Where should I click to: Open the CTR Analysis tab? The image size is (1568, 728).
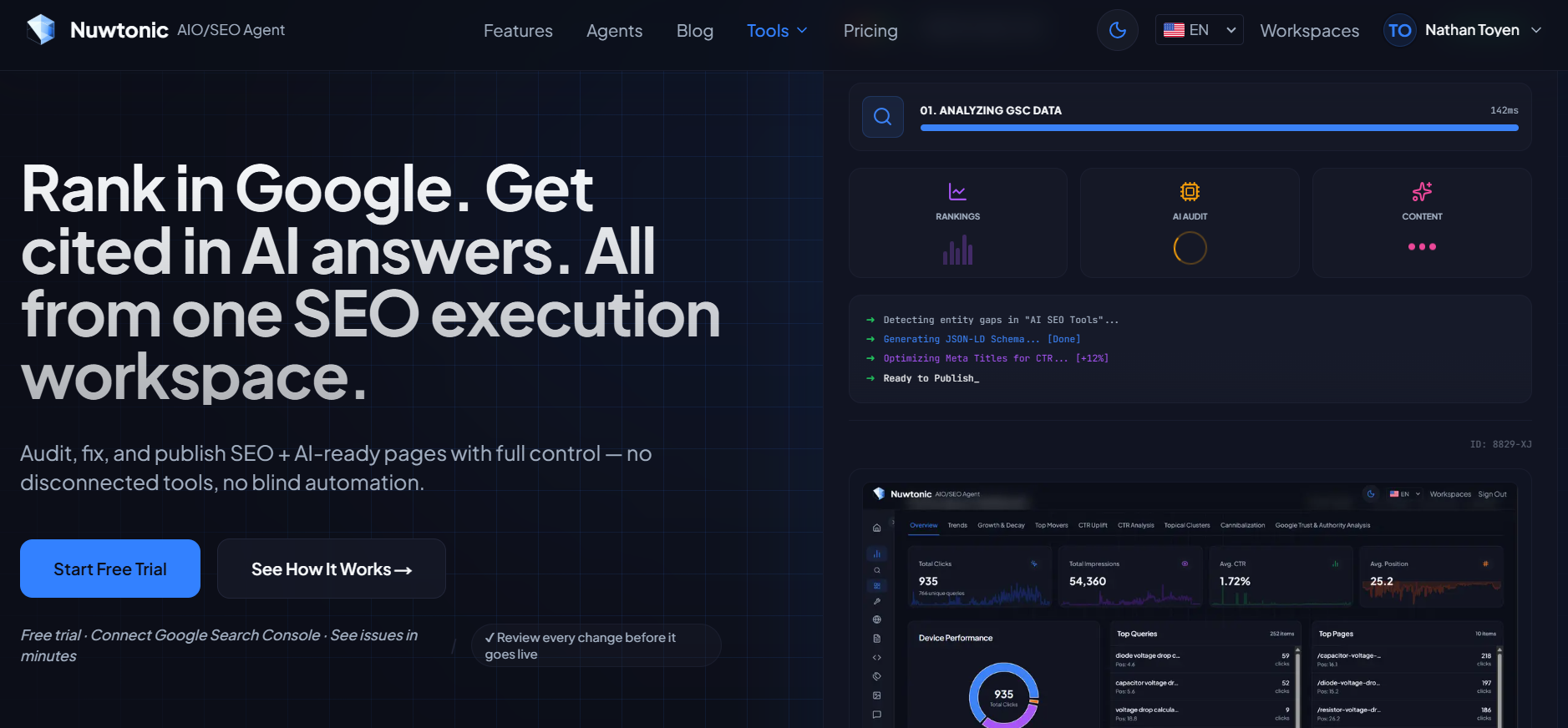point(1136,525)
